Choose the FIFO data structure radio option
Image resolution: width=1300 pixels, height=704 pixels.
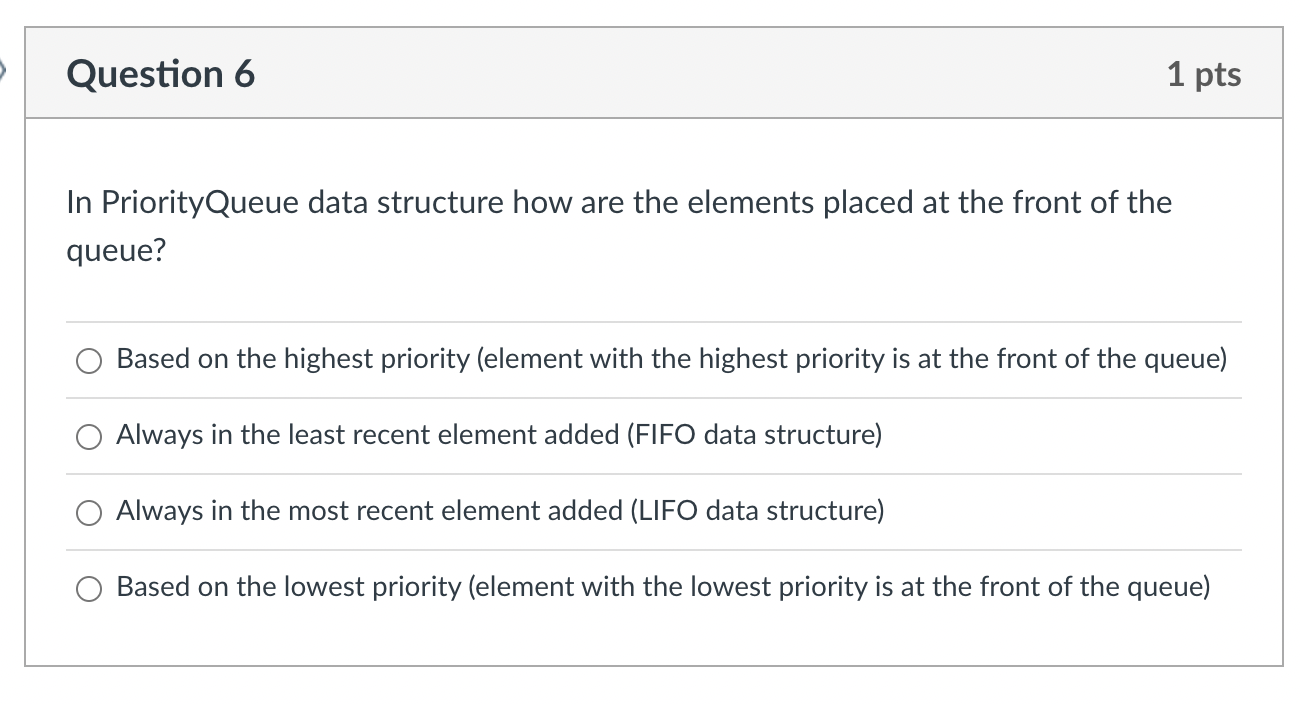[90, 437]
